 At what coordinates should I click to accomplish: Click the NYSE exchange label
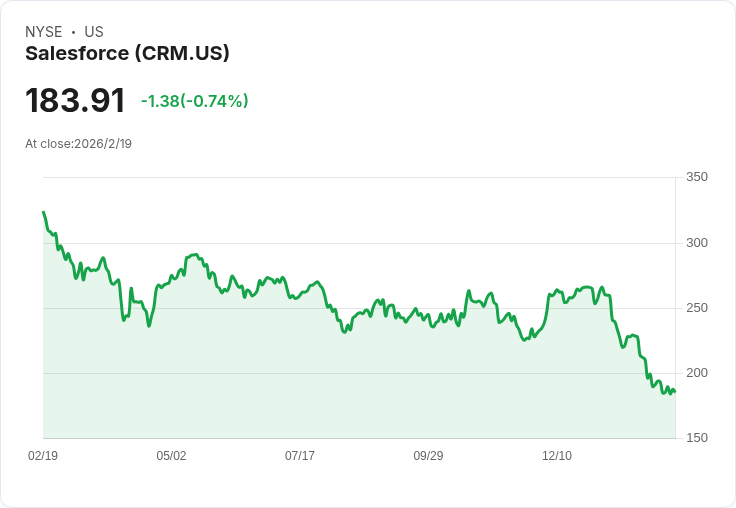tap(44, 32)
